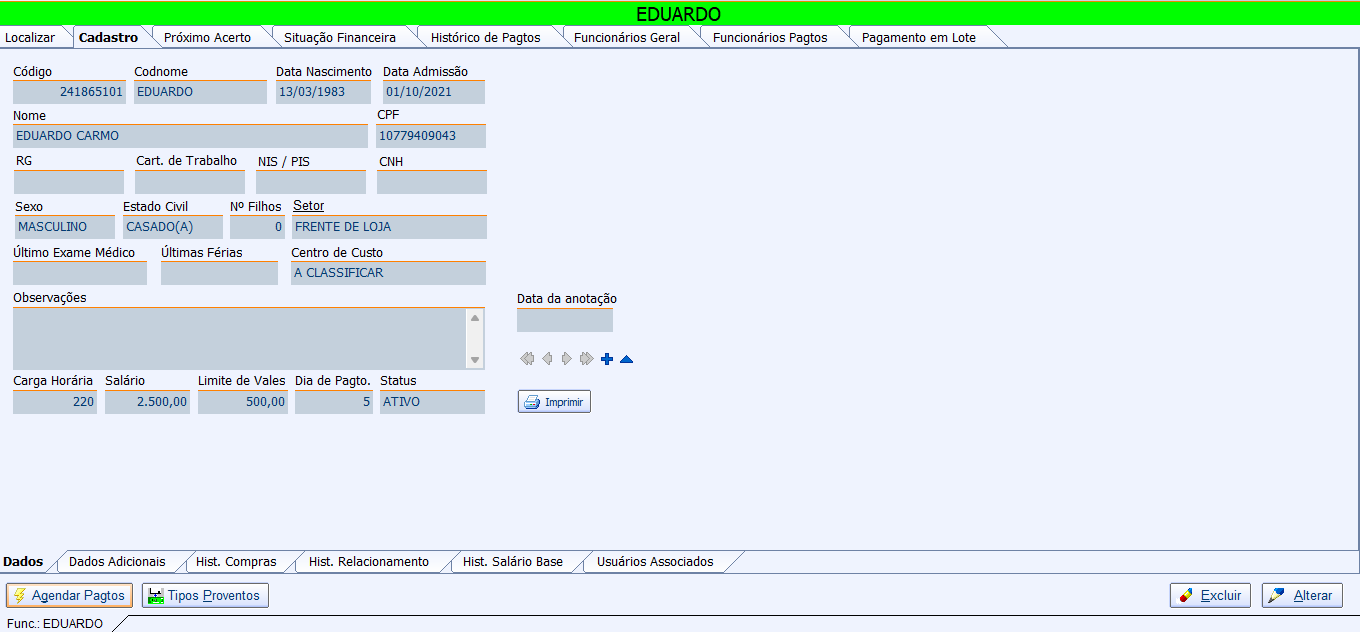The image size is (1360, 632).
Task: Click Agendar Pagtos button
Action: (x=69, y=596)
